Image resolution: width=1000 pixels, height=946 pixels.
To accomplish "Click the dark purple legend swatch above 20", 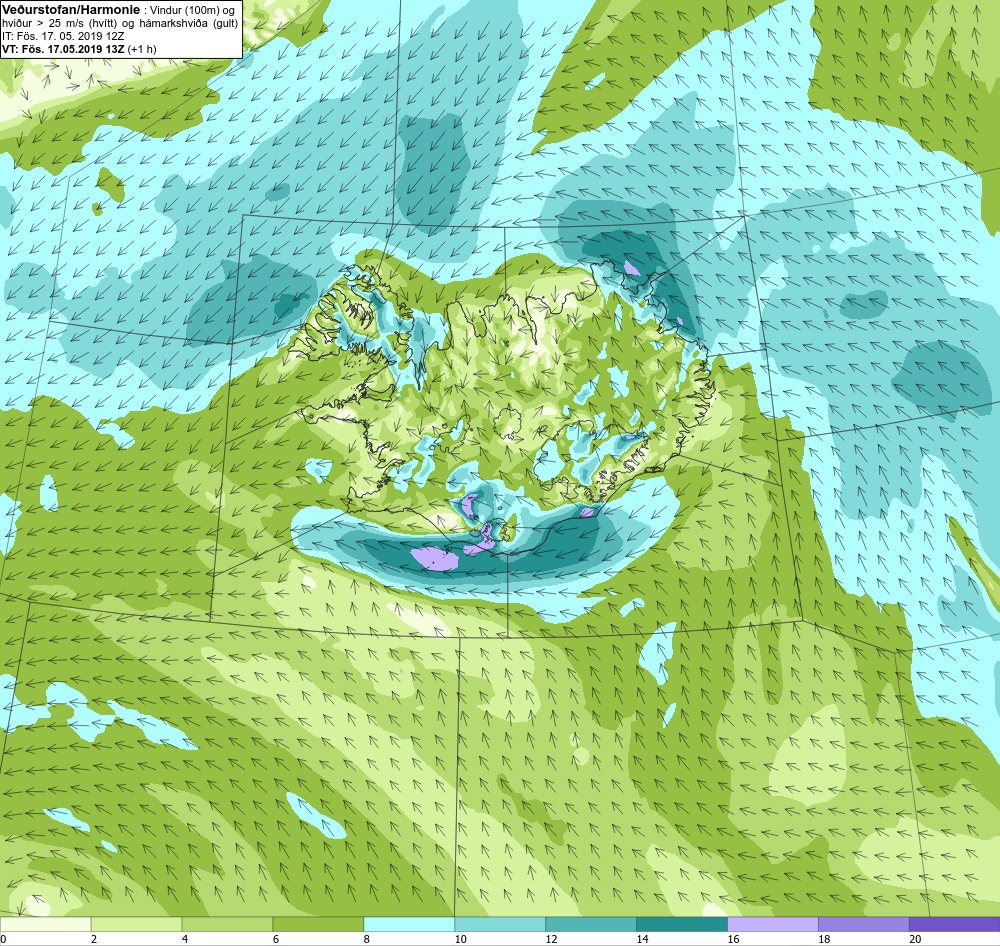I will 955,924.
